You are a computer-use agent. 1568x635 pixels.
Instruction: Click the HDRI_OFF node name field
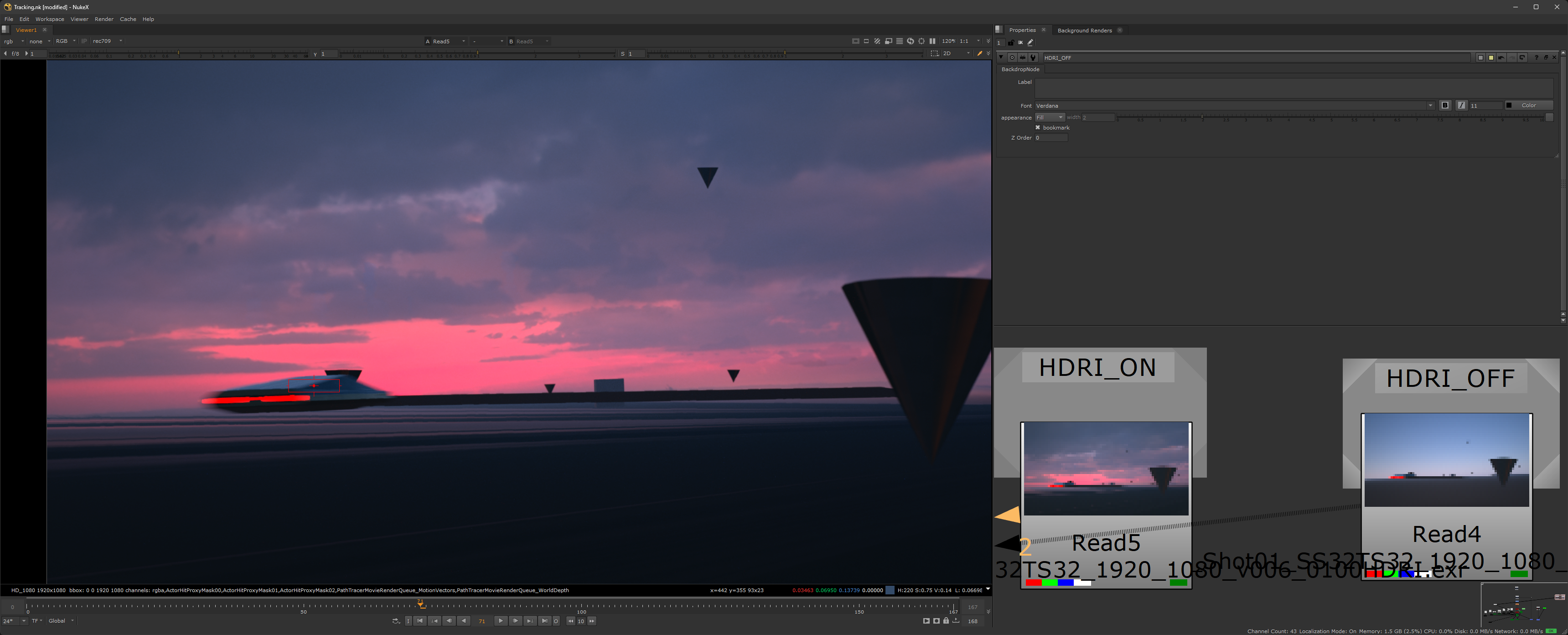[1256, 57]
